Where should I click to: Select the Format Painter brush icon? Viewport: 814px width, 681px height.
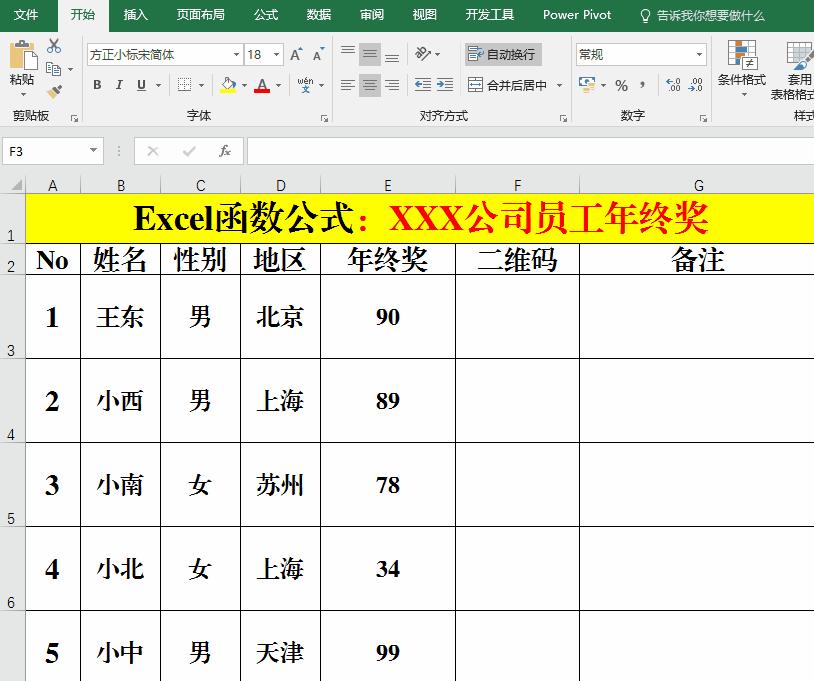point(54,91)
